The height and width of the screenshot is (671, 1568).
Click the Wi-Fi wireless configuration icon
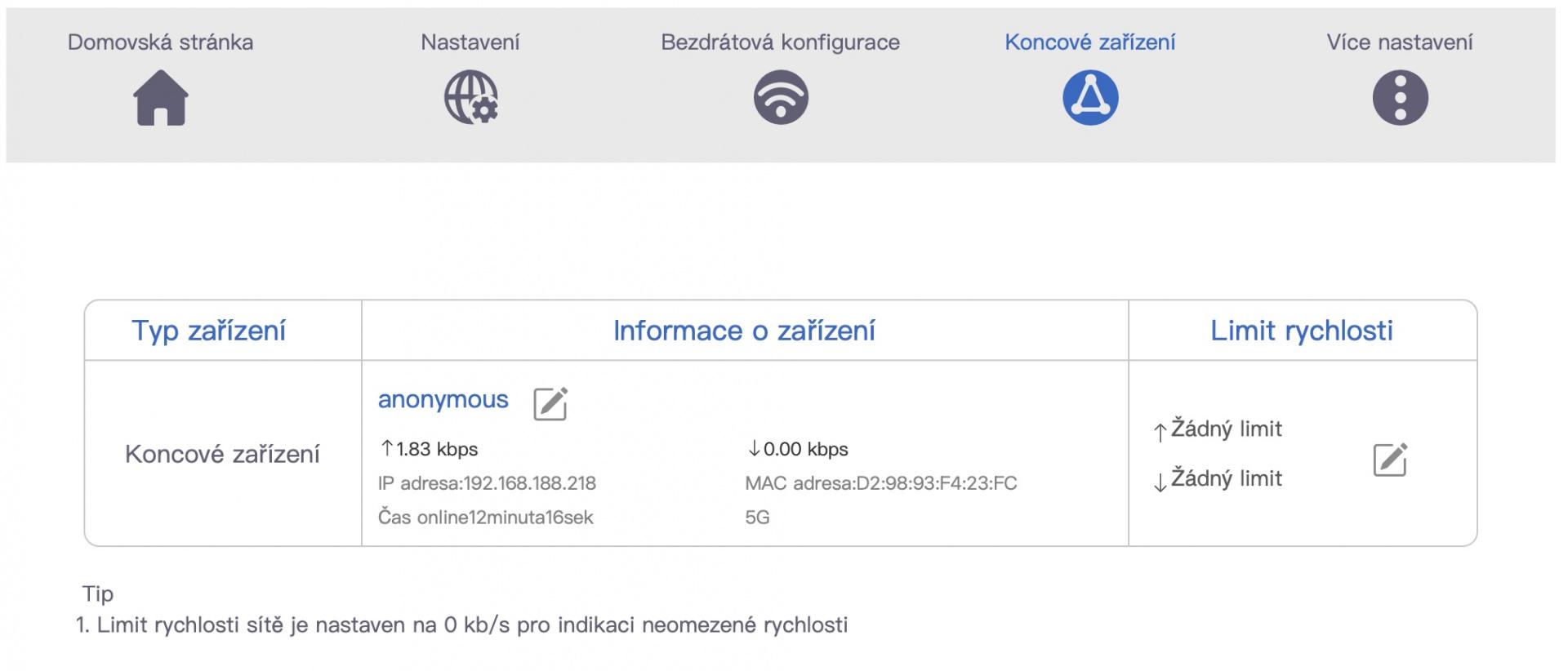pos(781,98)
